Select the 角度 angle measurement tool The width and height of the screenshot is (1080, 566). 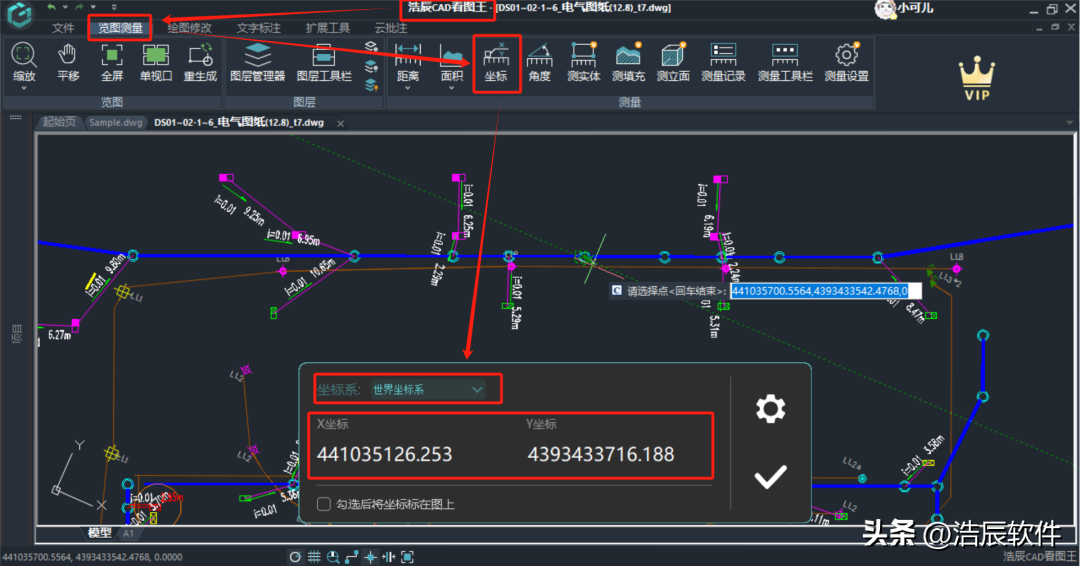540,62
